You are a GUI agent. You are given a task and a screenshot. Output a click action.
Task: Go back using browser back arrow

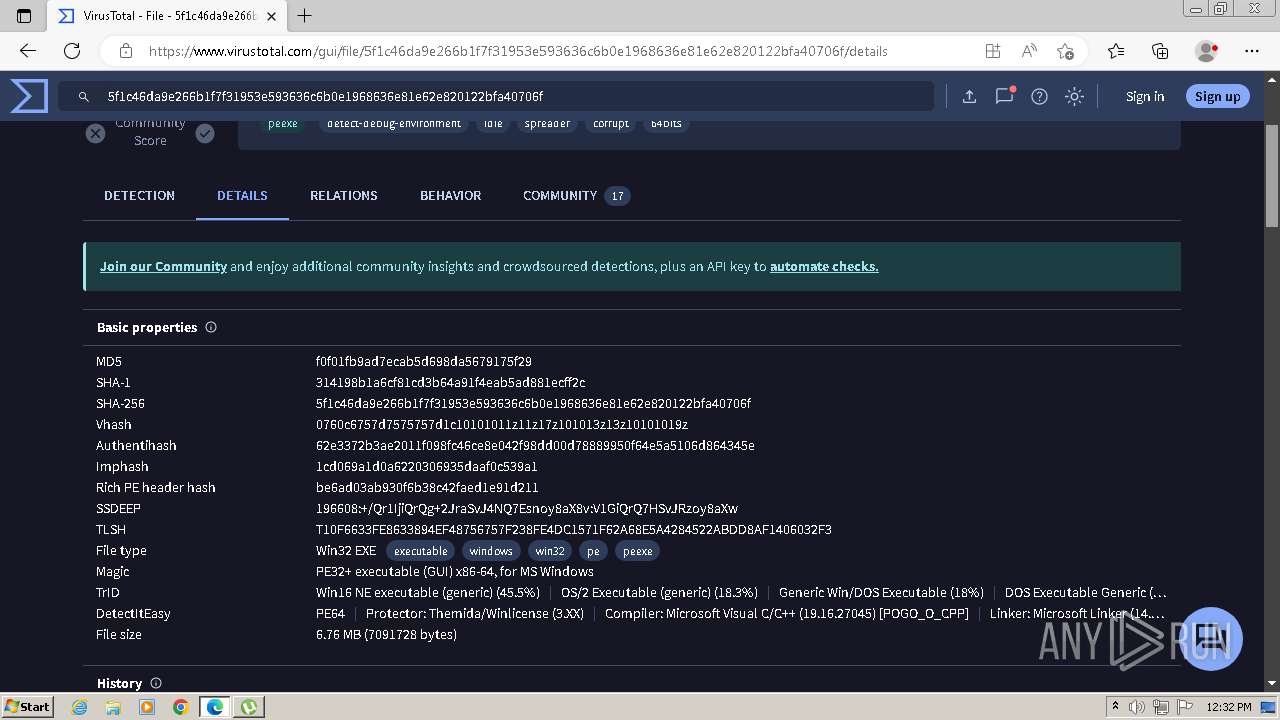[x=28, y=51]
